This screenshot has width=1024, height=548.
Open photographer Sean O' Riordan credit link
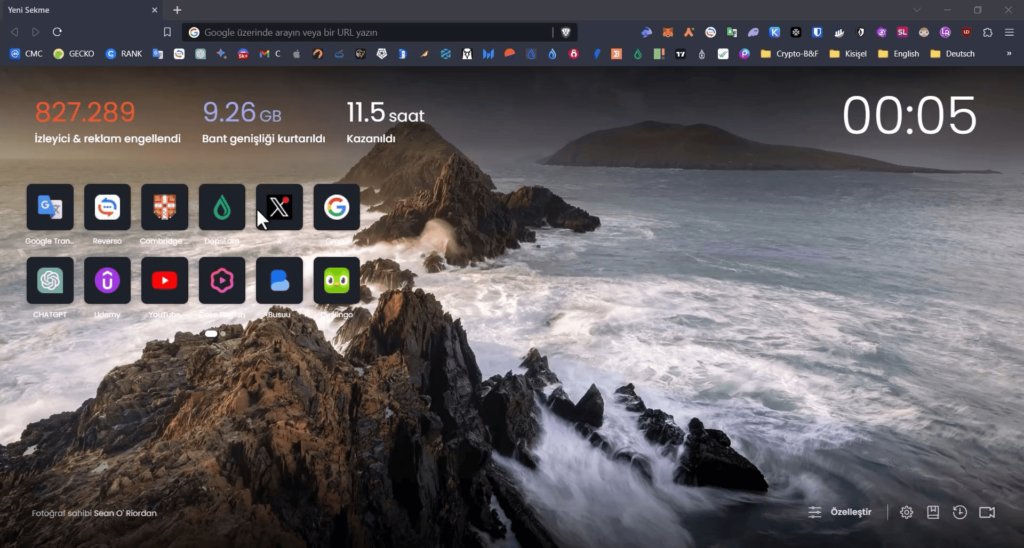pos(125,513)
